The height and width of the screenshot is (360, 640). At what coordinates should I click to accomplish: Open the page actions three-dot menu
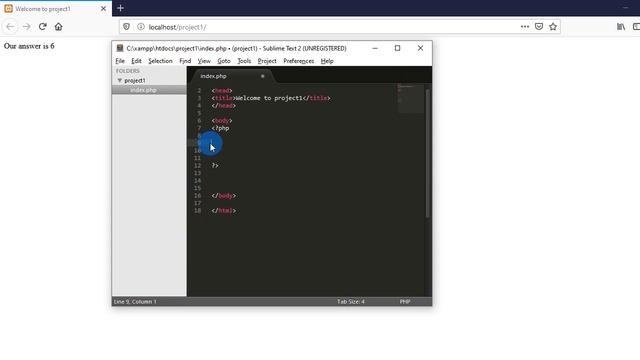pyautogui.click(x=525, y=27)
